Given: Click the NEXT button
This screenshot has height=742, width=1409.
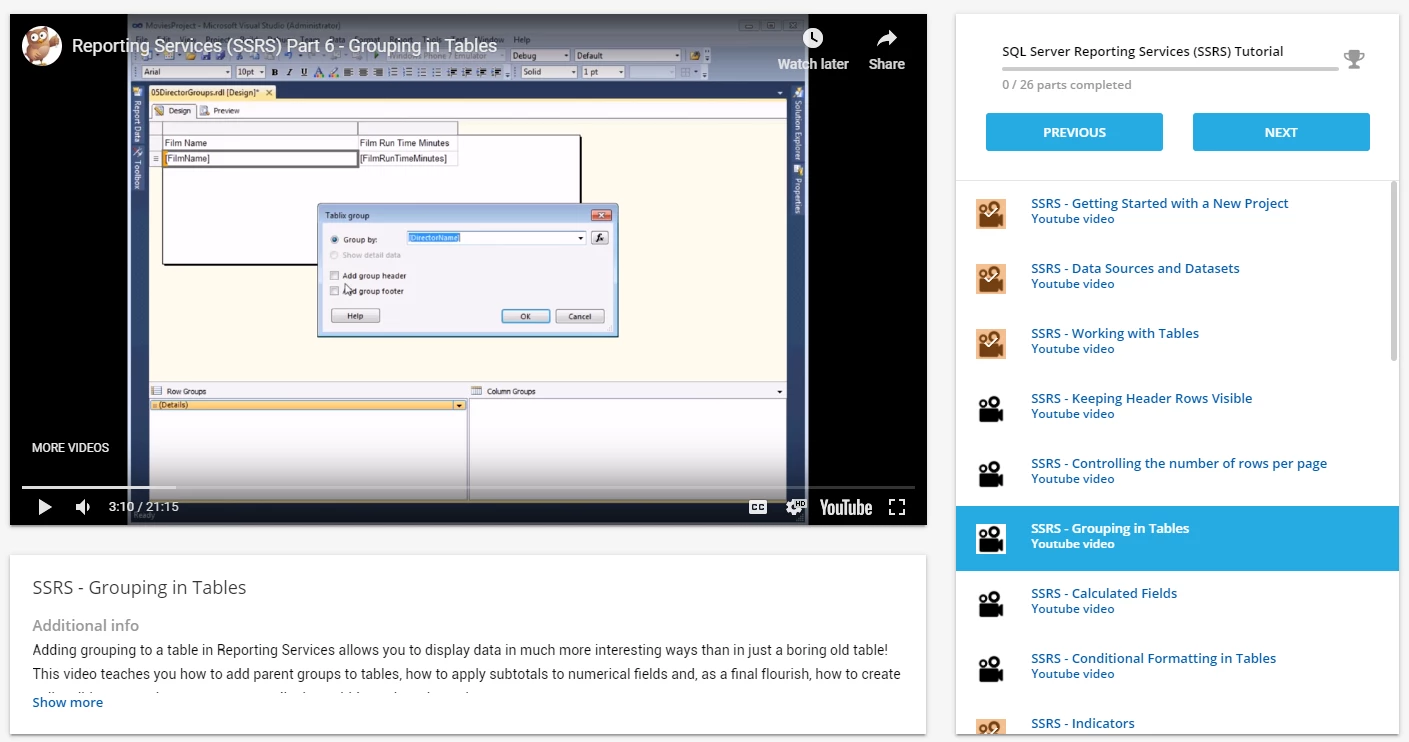Looking at the screenshot, I should 1281,132.
